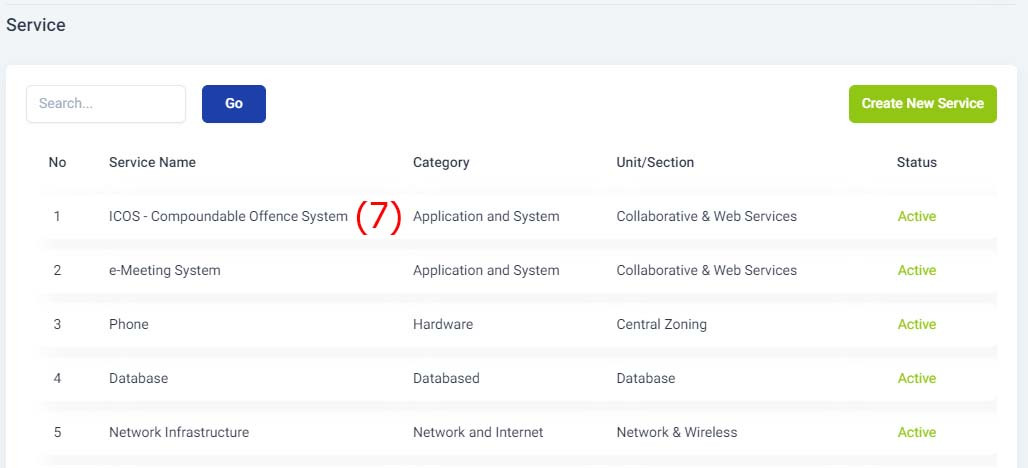This screenshot has width=1028, height=468.
Task: Click Active status of e-Meeting System row
Action: tap(917, 270)
